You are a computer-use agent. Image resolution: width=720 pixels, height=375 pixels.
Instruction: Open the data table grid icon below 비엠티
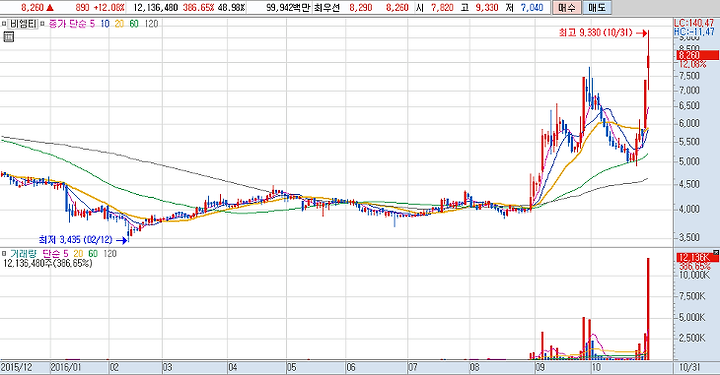pyautogui.click(x=8, y=37)
